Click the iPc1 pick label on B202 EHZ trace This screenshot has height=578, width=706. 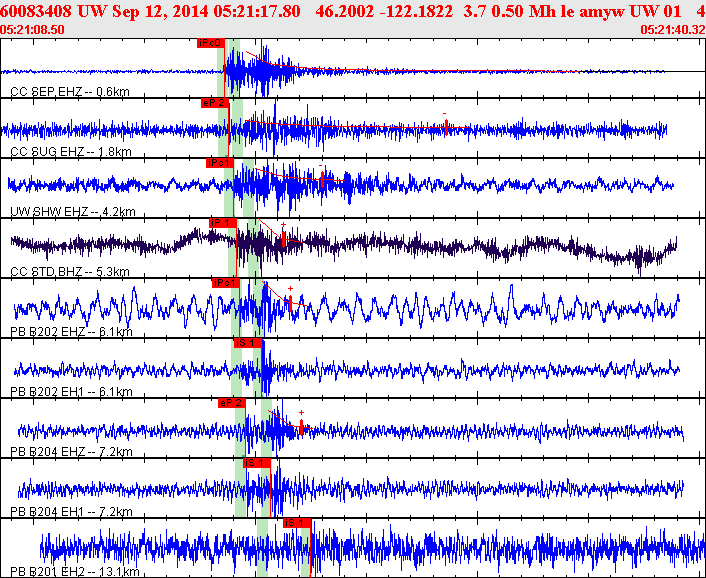pyautogui.click(x=226, y=283)
